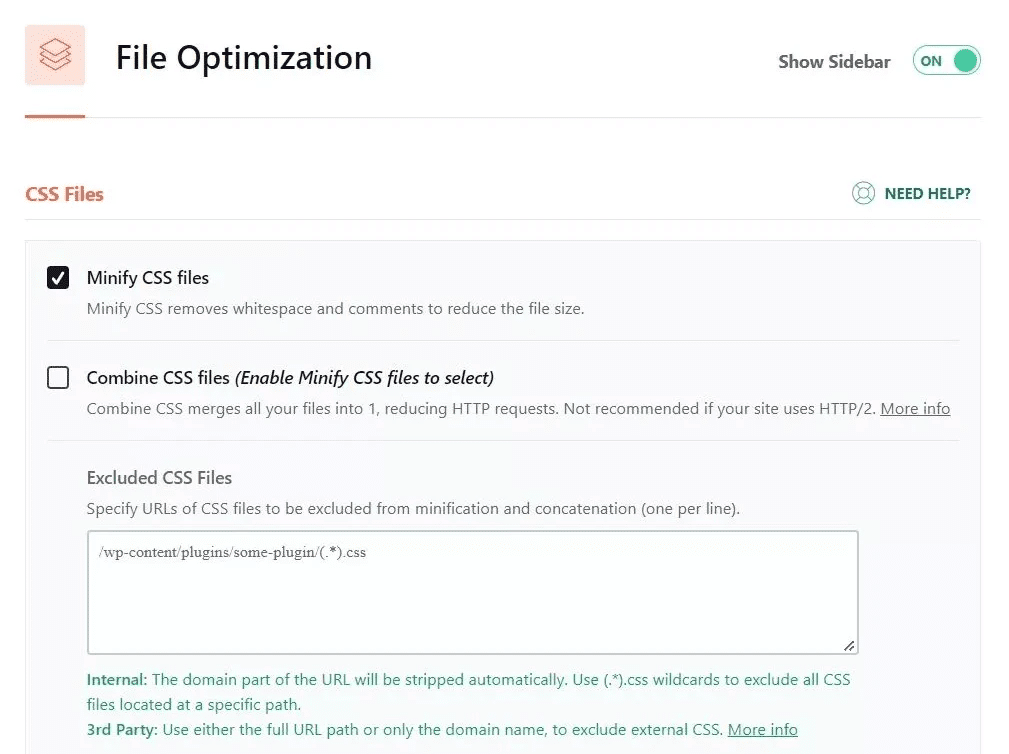Select the CSS Files section header
The height and width of the screenshot is (754, 1009).
(64, 193)
